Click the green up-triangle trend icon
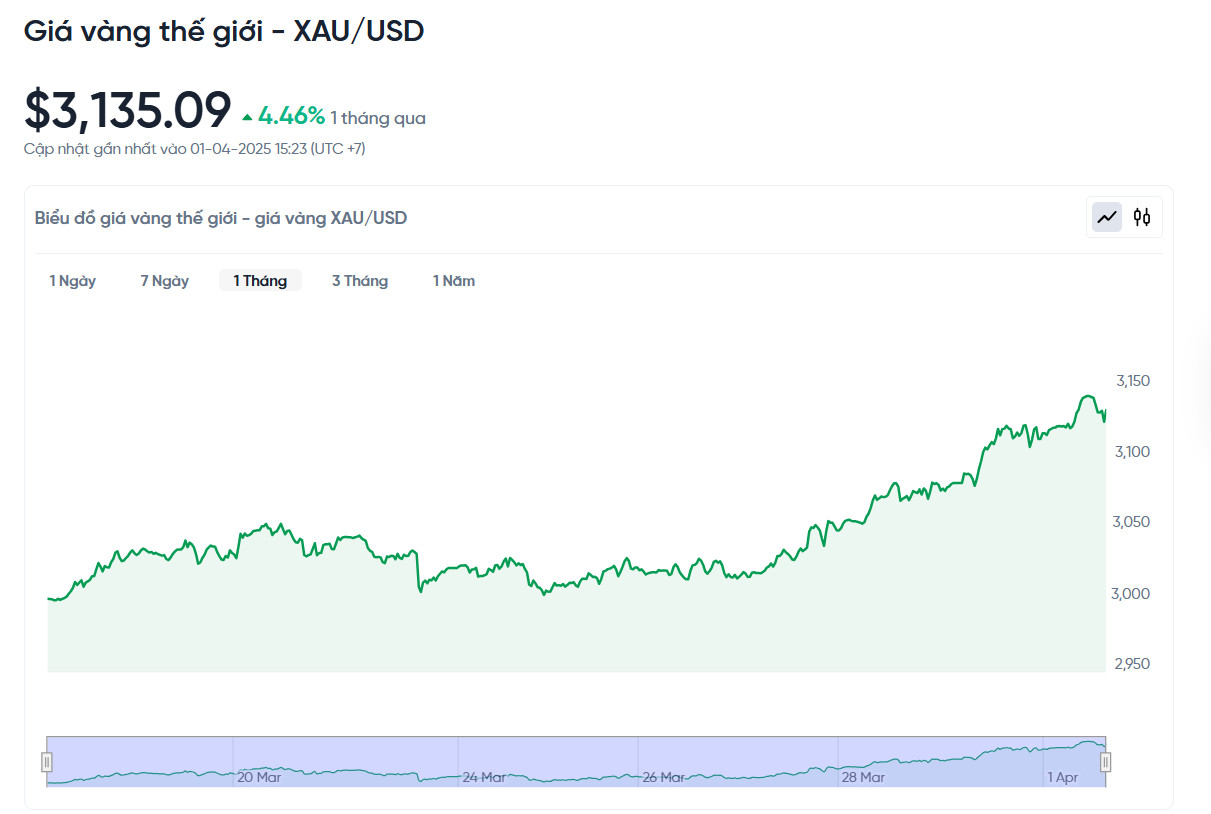The image size is (1211, 814). click(247, 118)
